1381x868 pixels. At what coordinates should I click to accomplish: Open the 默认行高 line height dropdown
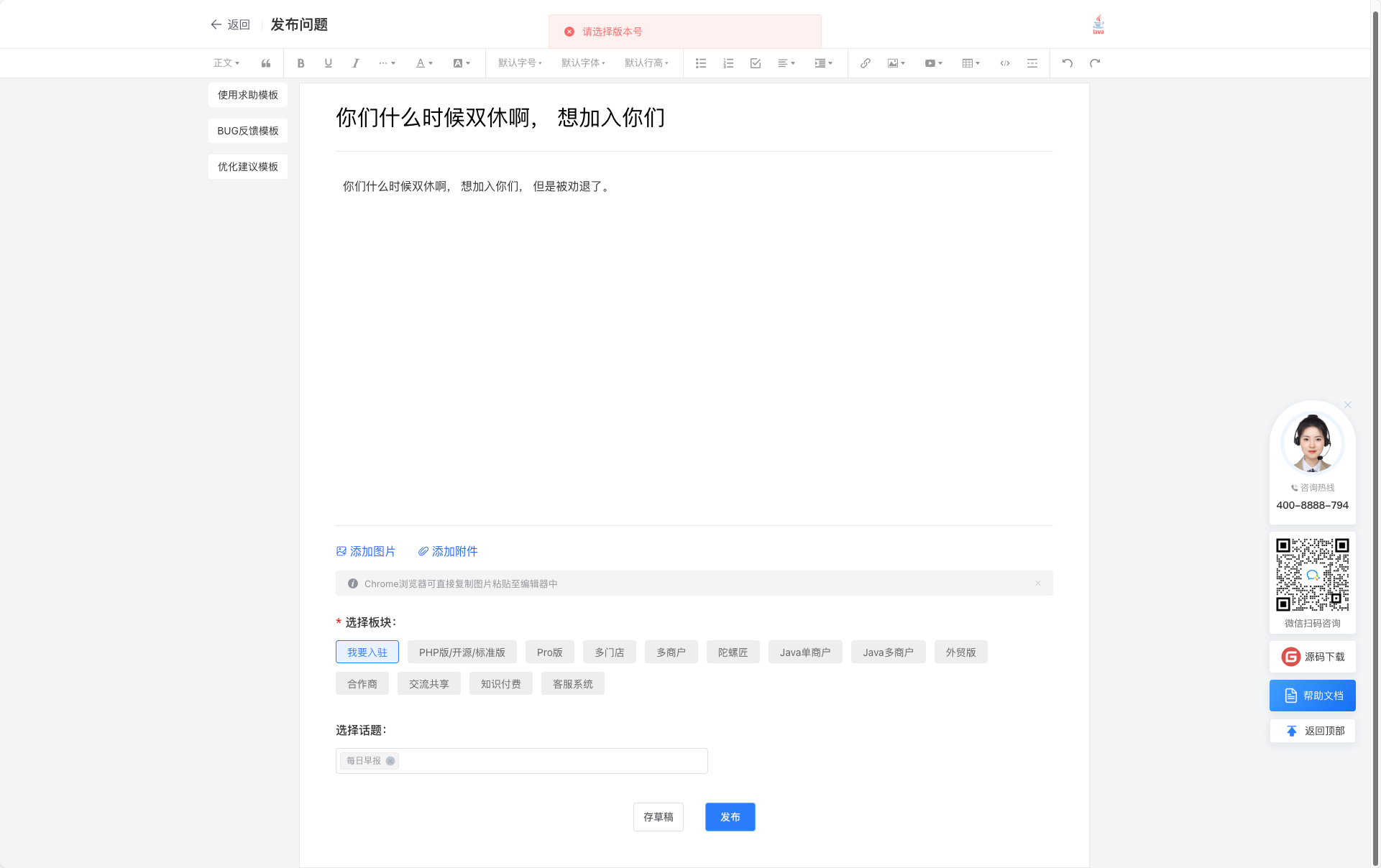coord(646,63)
